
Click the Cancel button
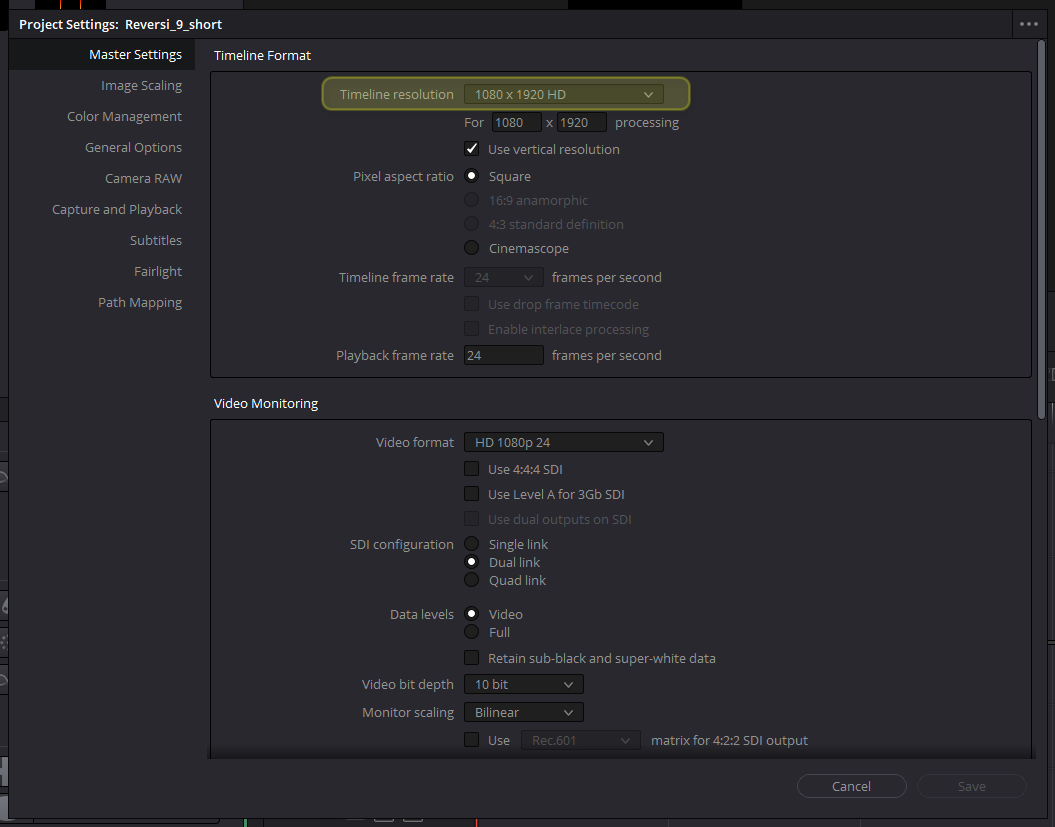851,786
